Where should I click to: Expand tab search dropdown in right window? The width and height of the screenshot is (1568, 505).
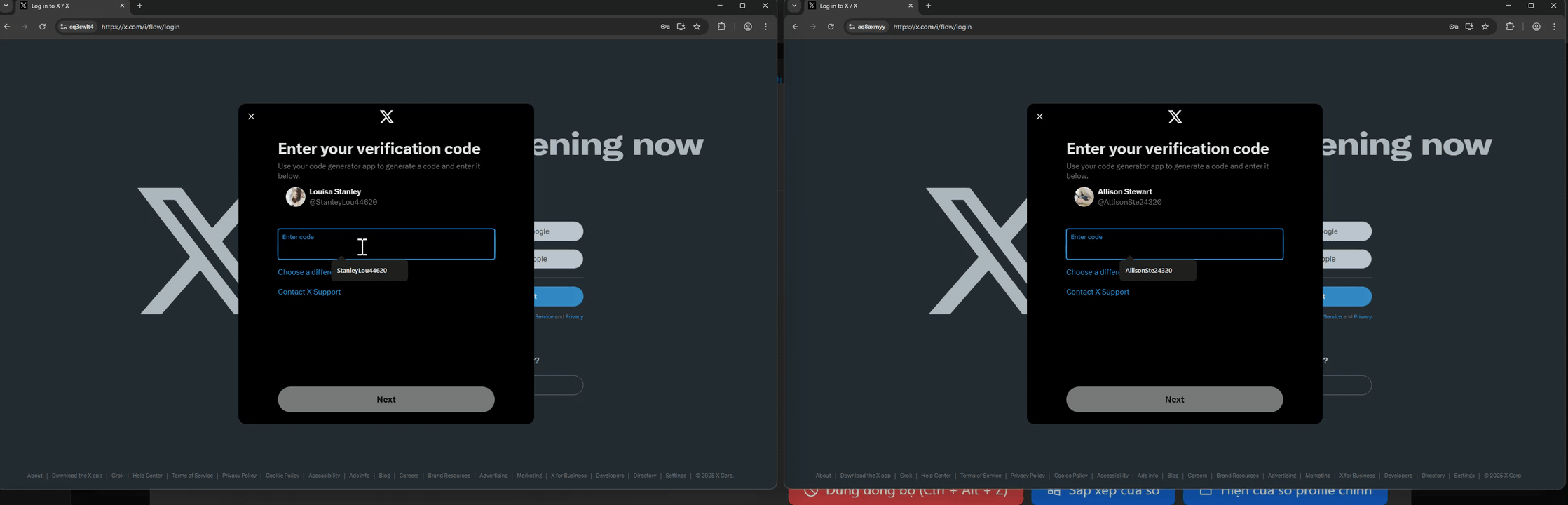(x=795, y=6)
